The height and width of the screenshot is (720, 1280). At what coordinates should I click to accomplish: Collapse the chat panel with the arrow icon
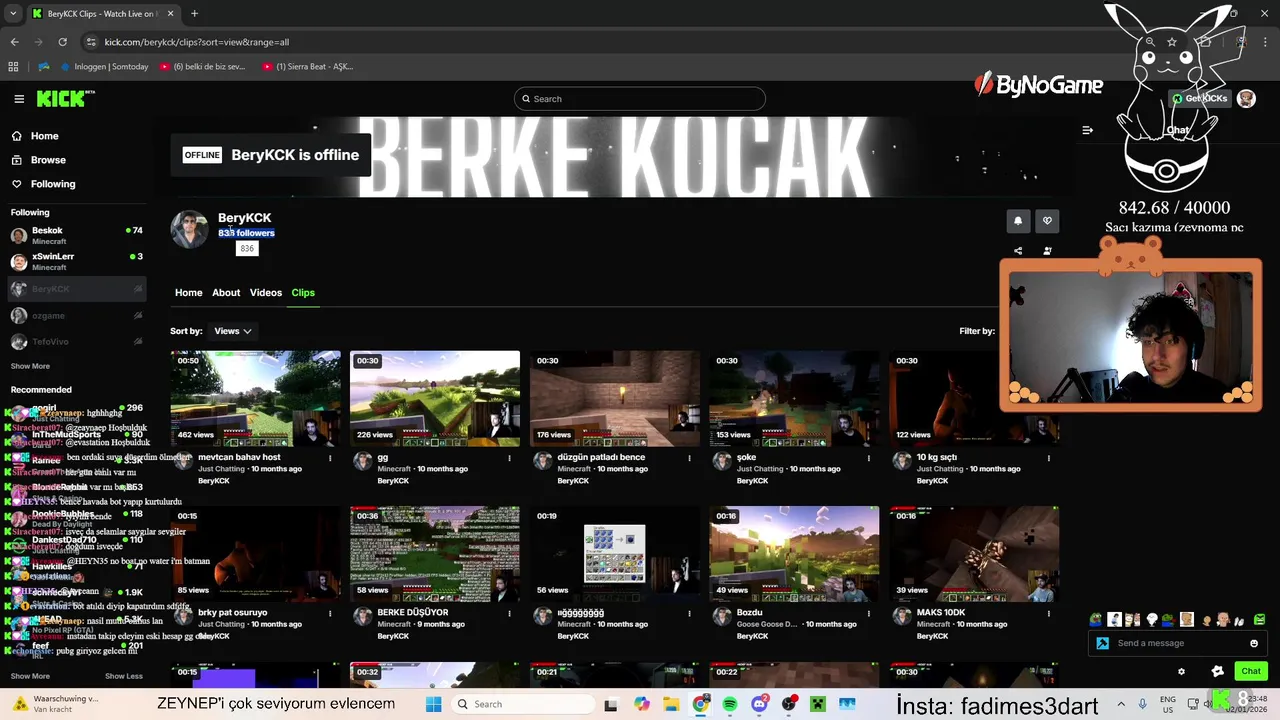[1088, 130]
